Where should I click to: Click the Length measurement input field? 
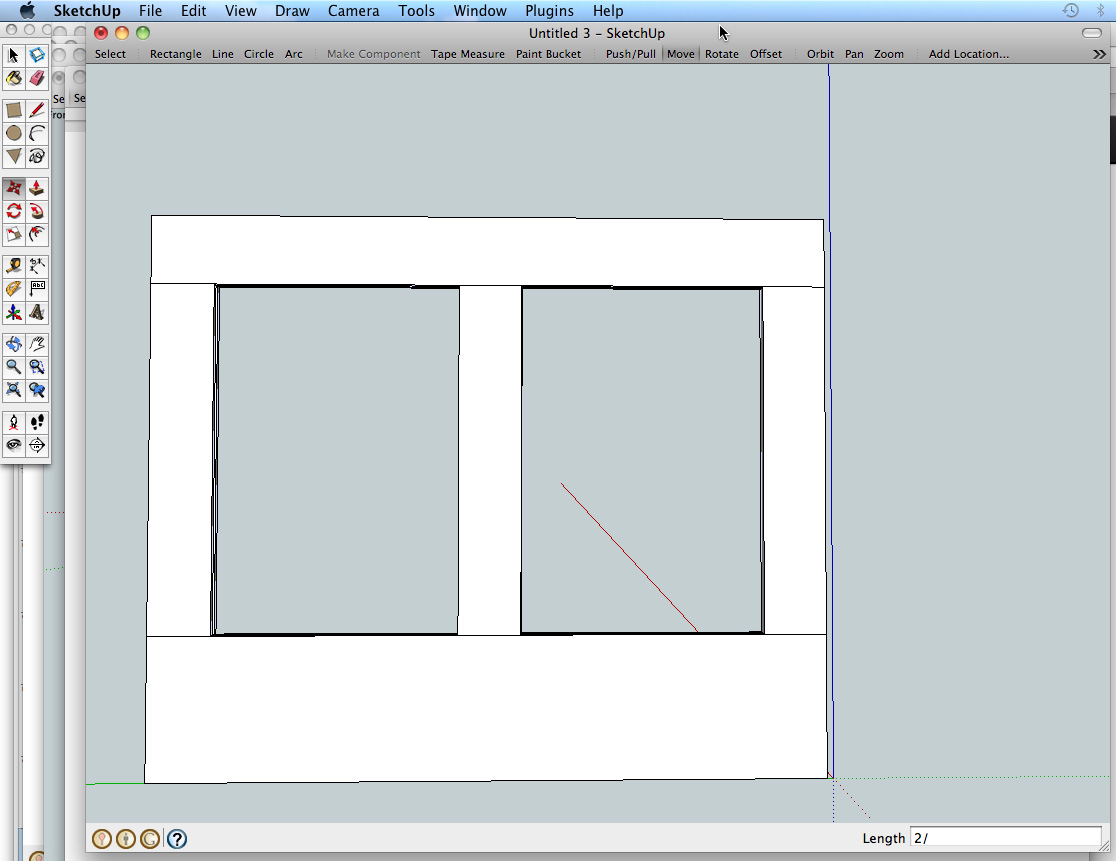tap(1004, 838)
